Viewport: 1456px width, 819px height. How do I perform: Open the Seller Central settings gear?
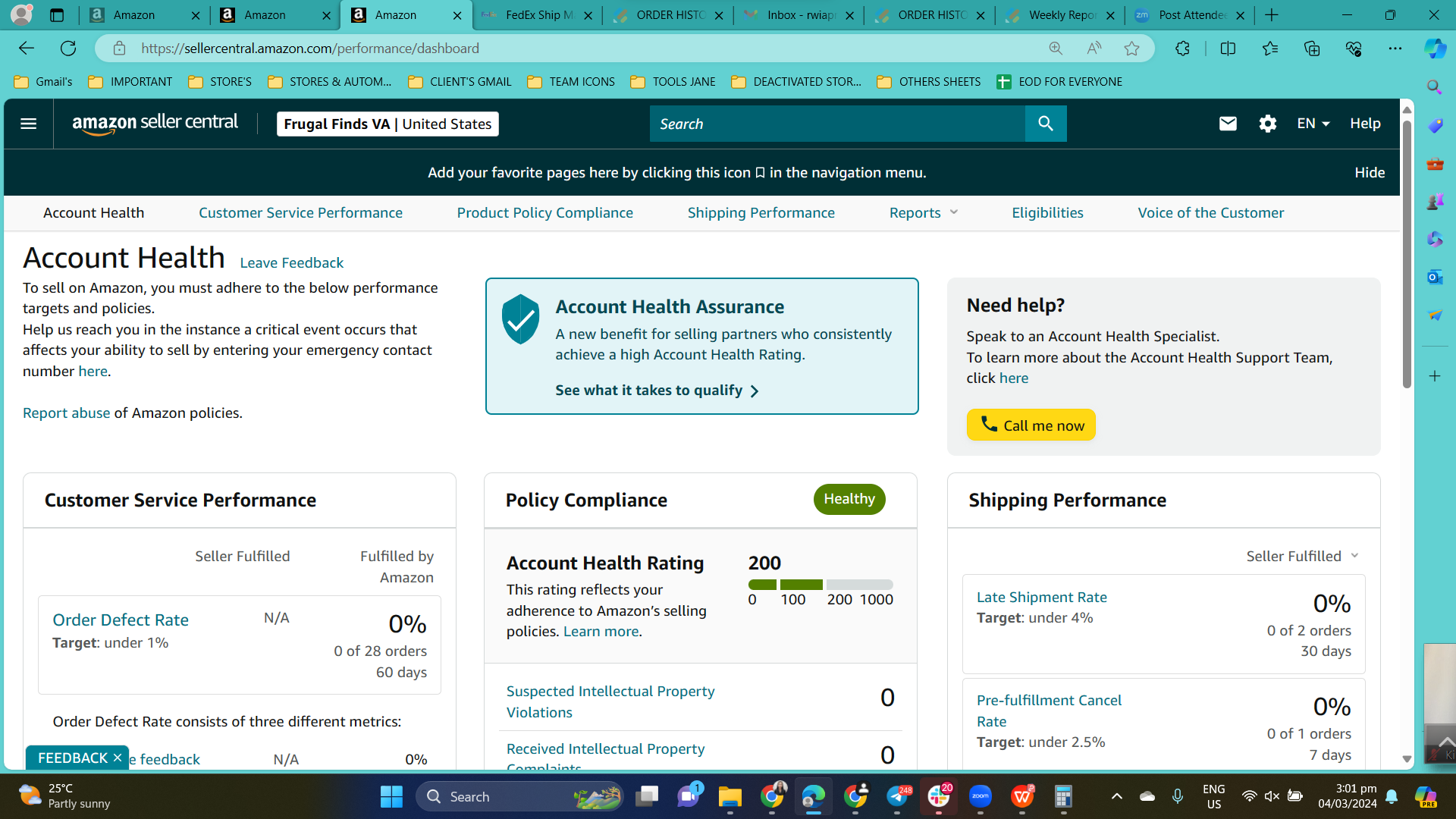click(1267, 124)
